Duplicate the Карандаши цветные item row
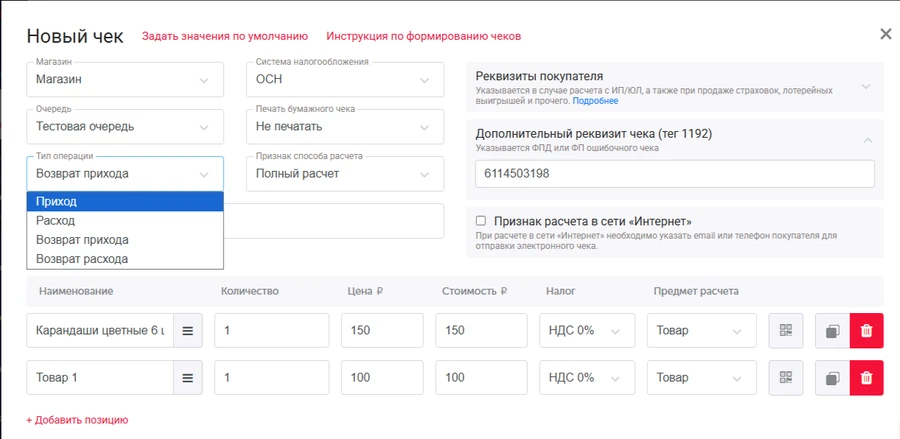Viewport: 900px width, 439px height. 832,330
